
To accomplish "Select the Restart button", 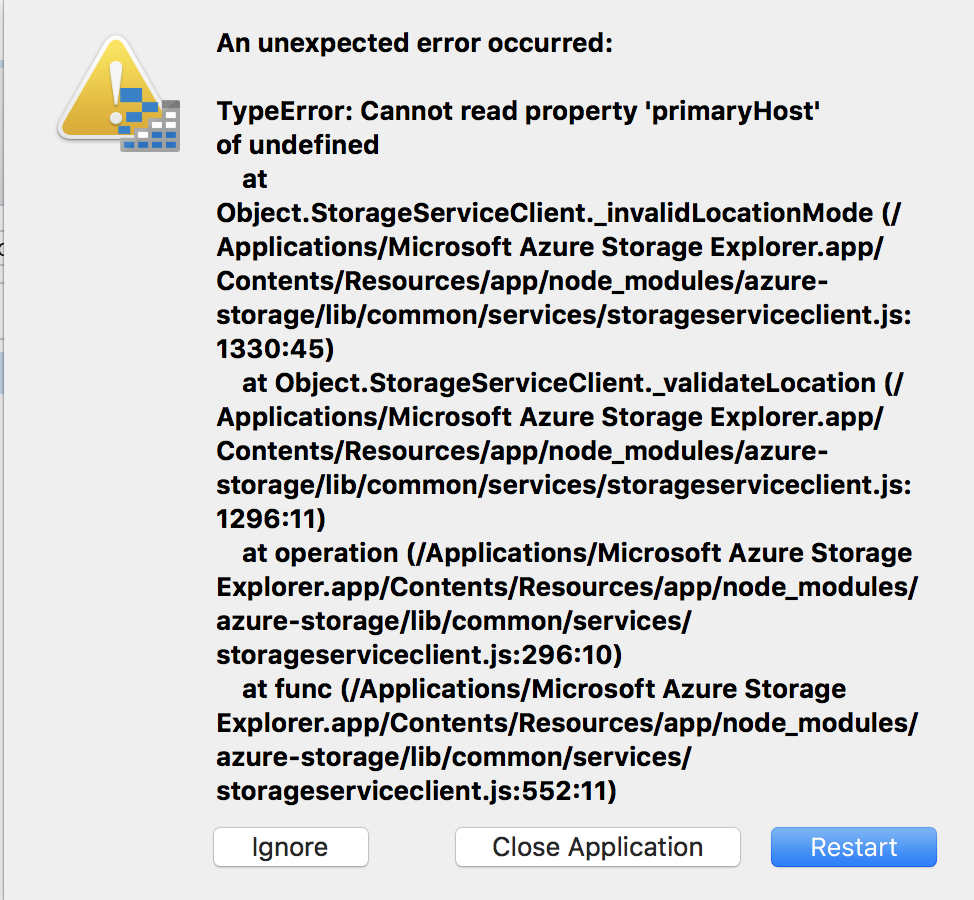I will 853,847.
